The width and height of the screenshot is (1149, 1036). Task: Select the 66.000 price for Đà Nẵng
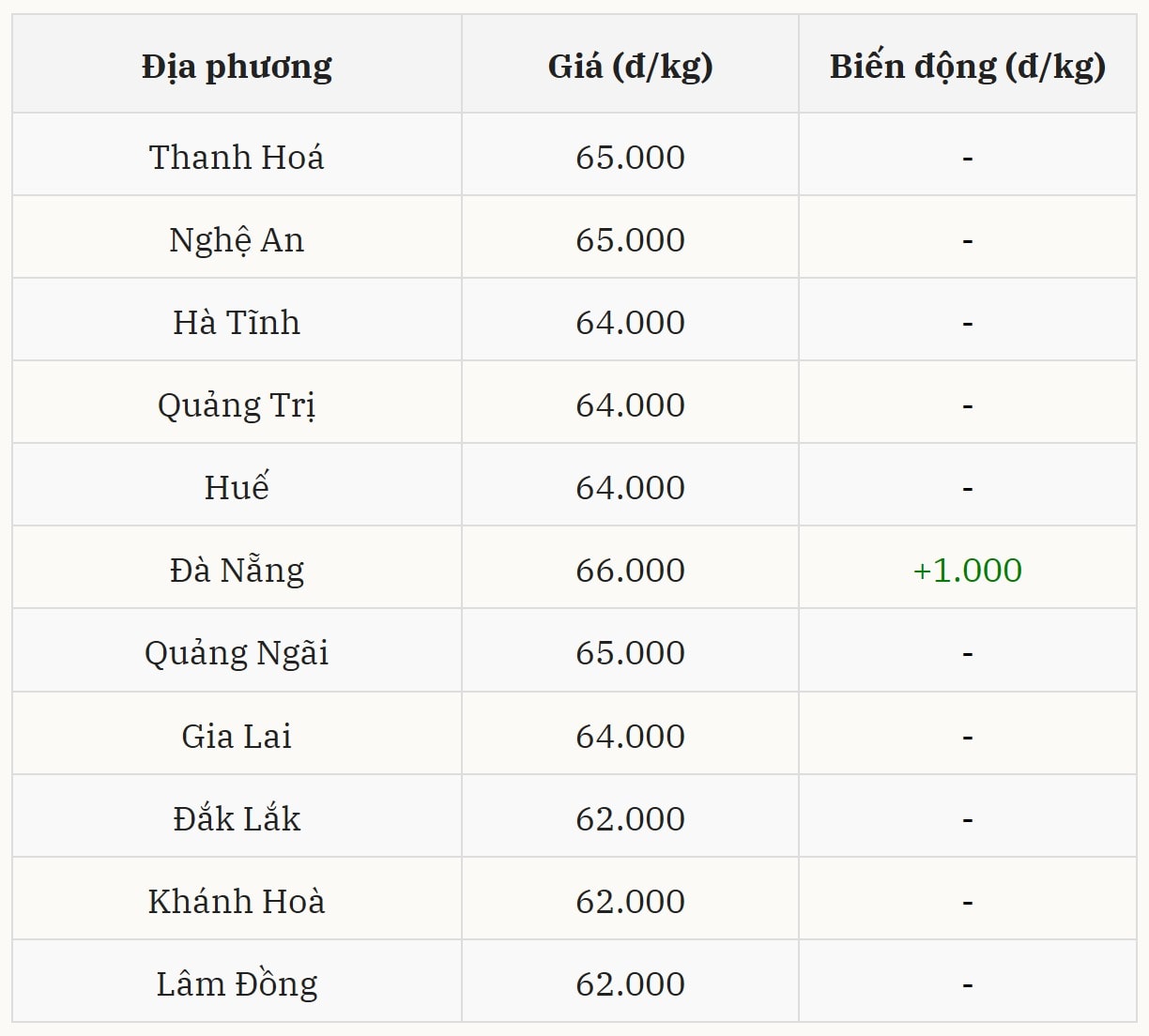pyautogui.click(x=630, y=571)
